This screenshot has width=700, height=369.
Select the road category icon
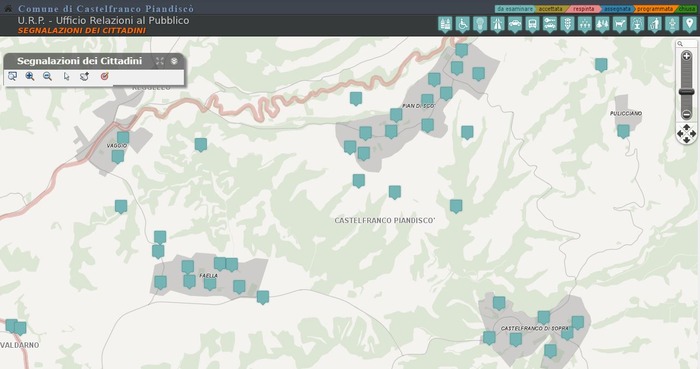(497, 25)
